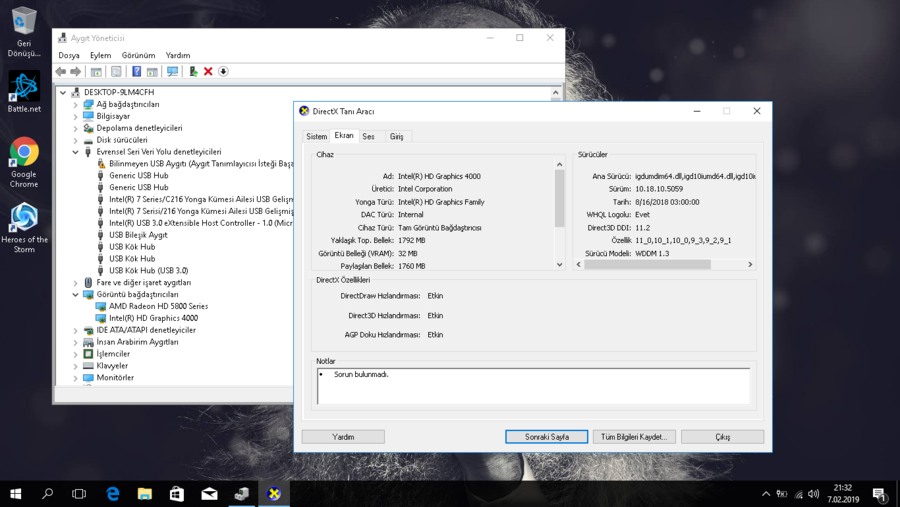Expand the Bilgisayar node
Viewport: 900px width, 507px height.
(x=75, y=117)
